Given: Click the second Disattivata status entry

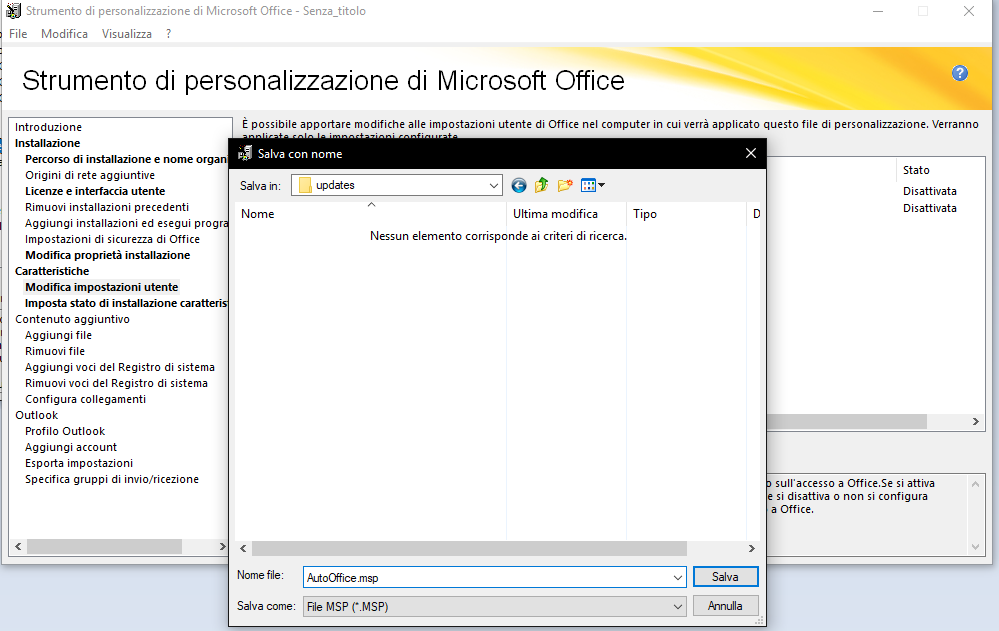Looking at the screenshot, I should [x=930, y=208].
